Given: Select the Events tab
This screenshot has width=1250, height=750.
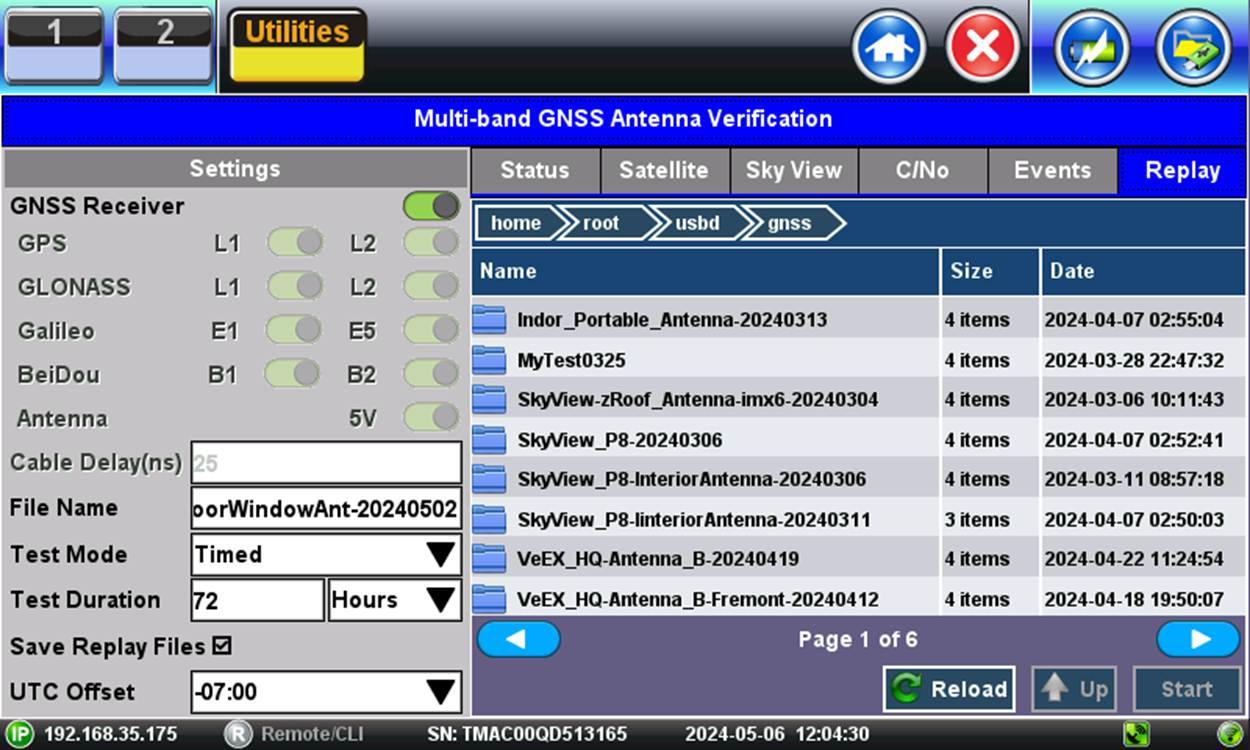Looking at the screenshot, I should (1053, 170).
